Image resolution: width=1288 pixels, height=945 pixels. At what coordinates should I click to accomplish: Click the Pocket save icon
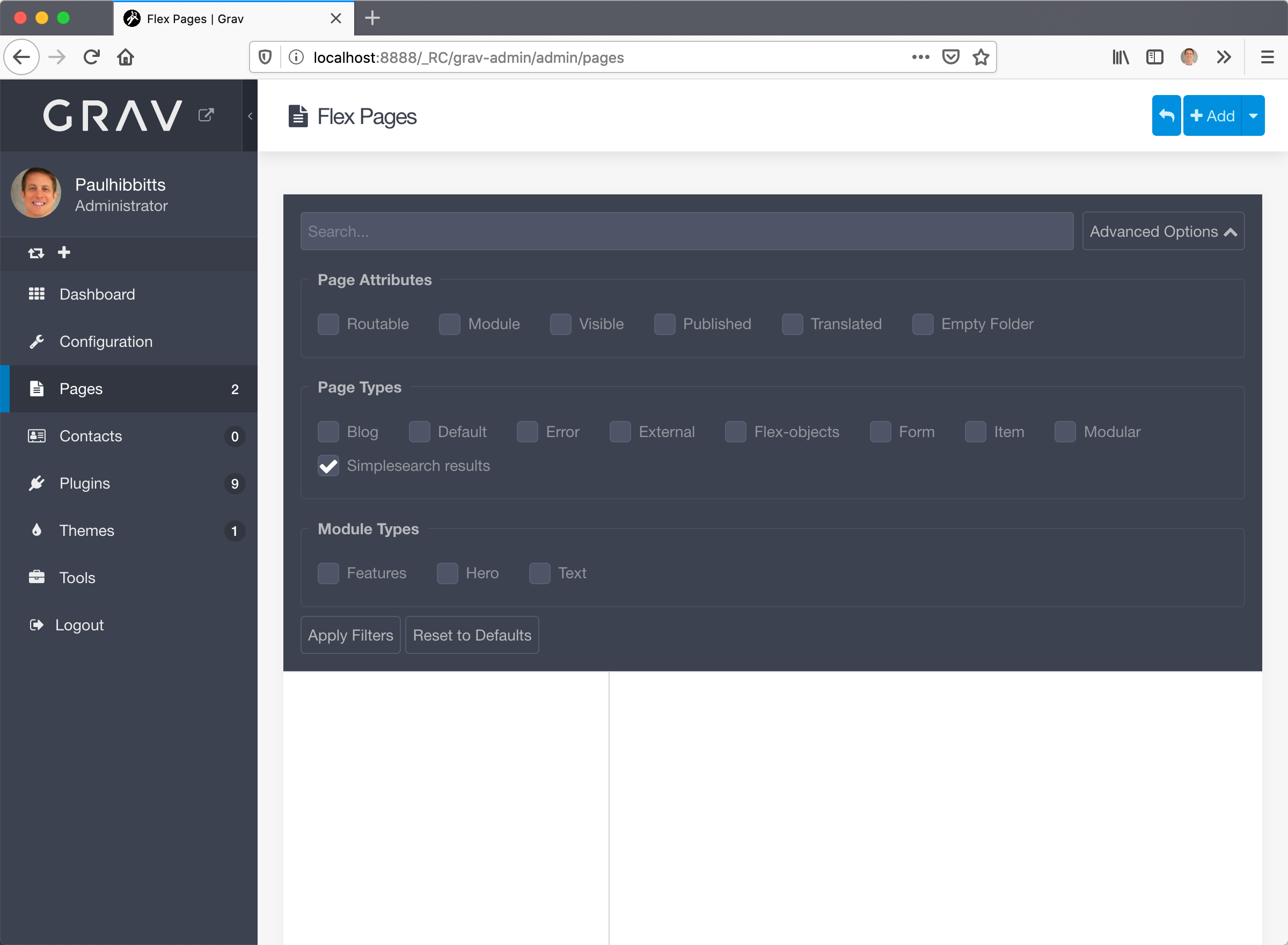tap(951, 56)
